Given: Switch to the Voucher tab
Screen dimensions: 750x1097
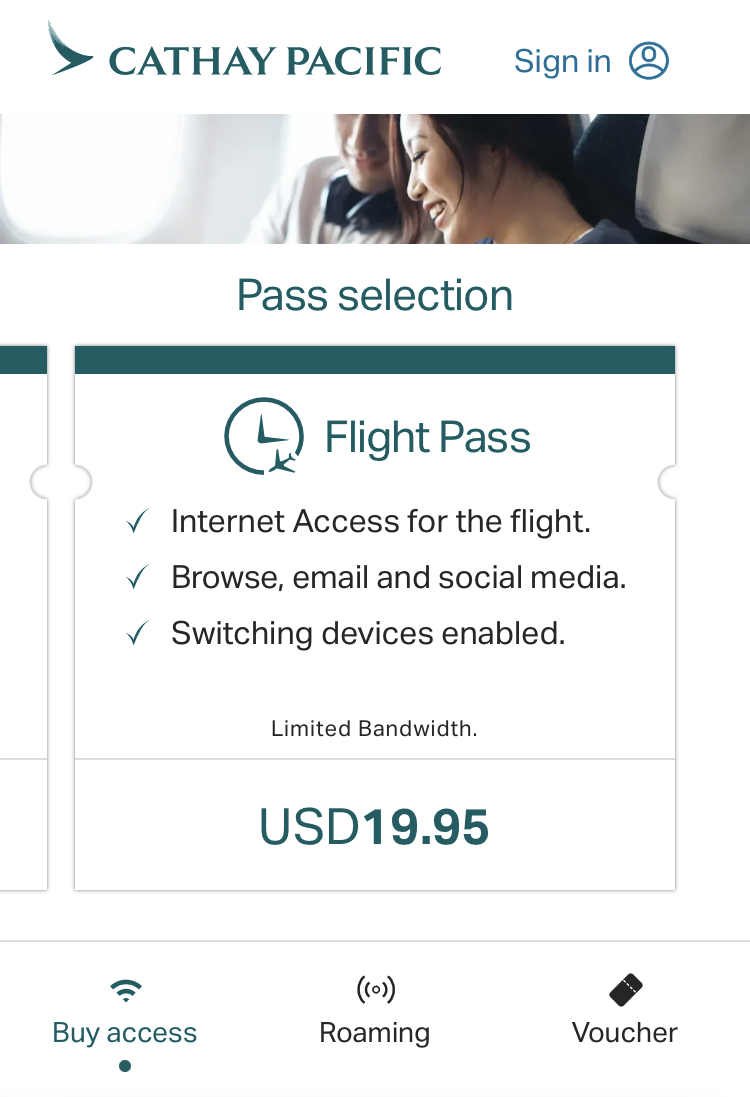Looking at the screenshot, I should (x=625, y=1032).
